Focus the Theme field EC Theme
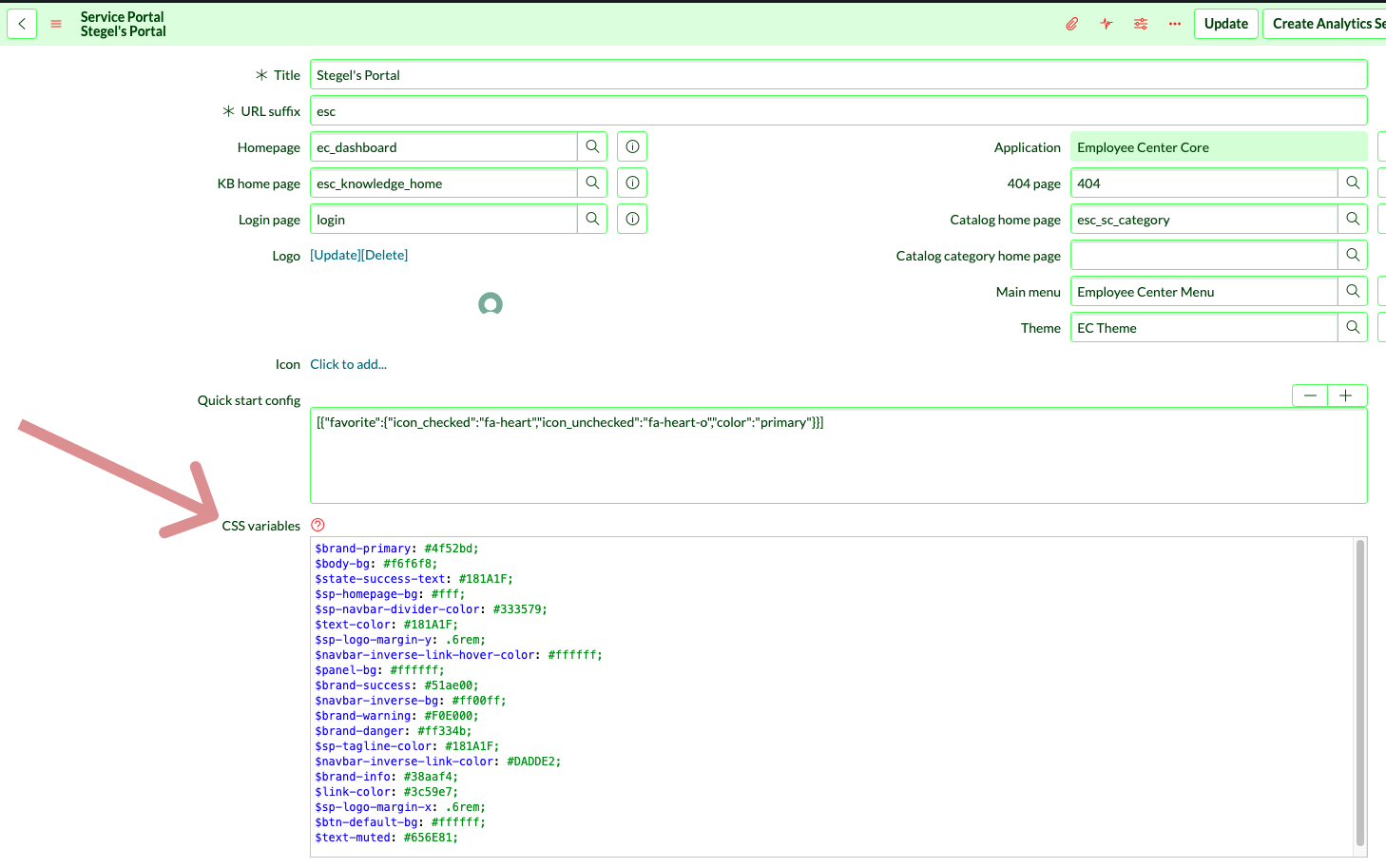The width and height of the screenshot is (1386, 868). coord(1203,327)
